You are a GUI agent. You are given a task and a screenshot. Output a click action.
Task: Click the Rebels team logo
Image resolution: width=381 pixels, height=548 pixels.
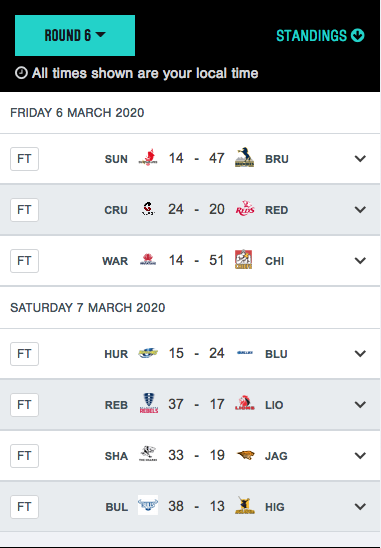click(149, 403)
